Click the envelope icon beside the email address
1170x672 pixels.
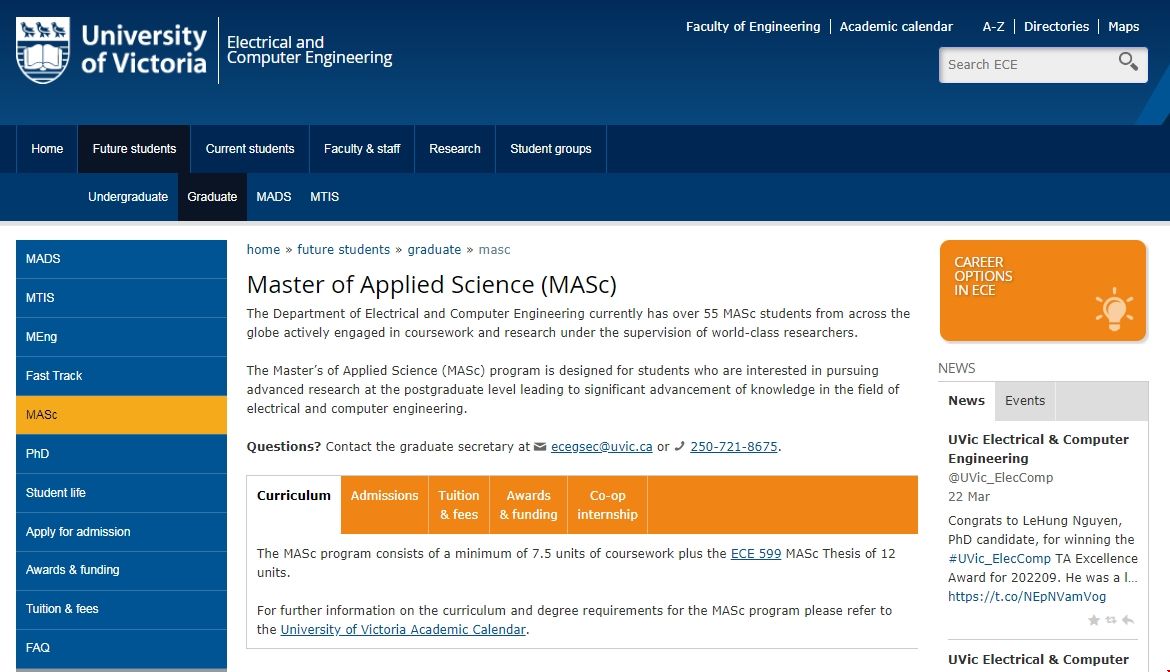pyautogui.click(x=541, y=447)
